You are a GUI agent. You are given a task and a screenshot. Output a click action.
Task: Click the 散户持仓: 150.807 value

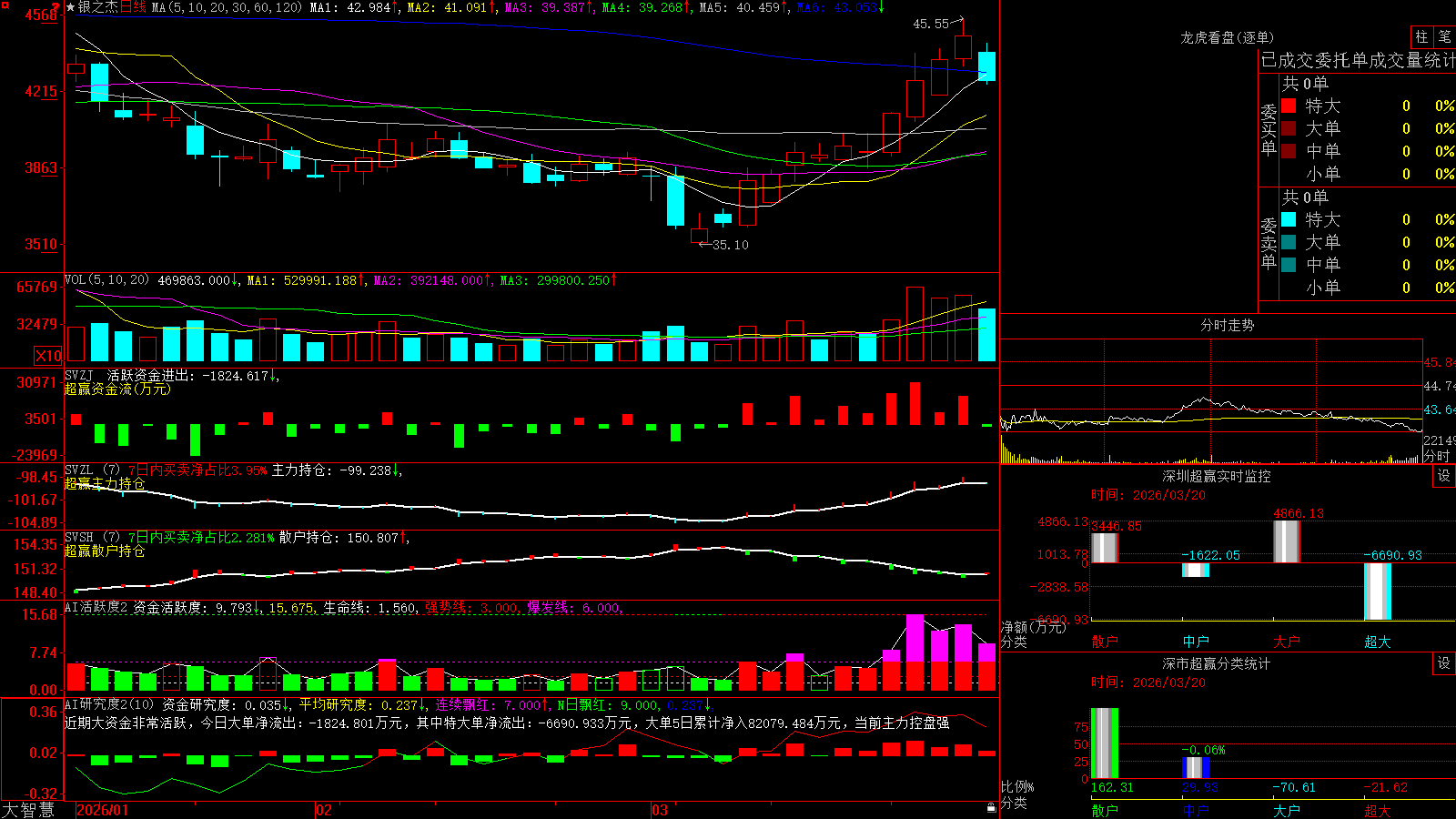click(x=339, y=538)
